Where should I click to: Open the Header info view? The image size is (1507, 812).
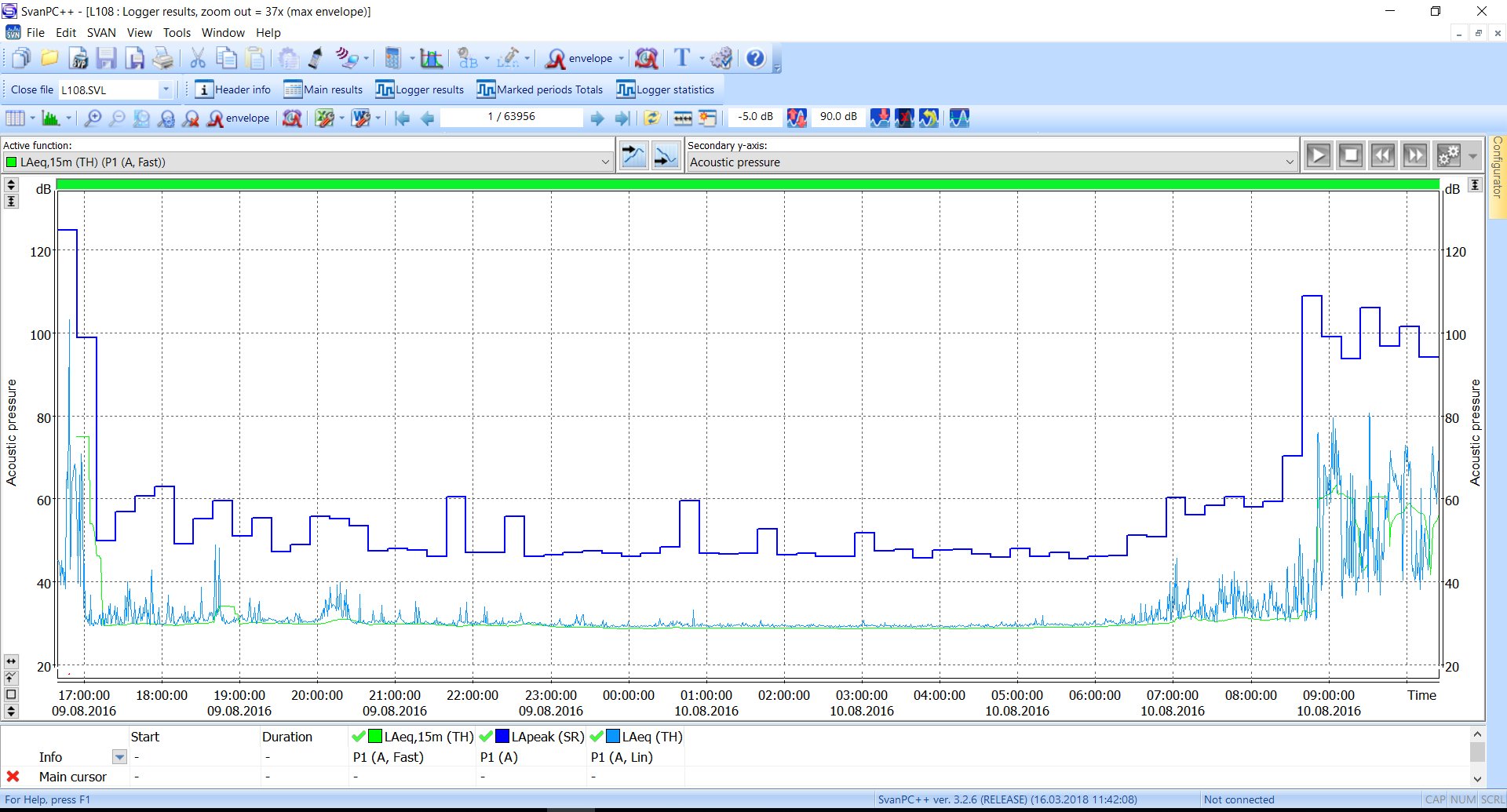pyautogui.click(x=233, y=90)
